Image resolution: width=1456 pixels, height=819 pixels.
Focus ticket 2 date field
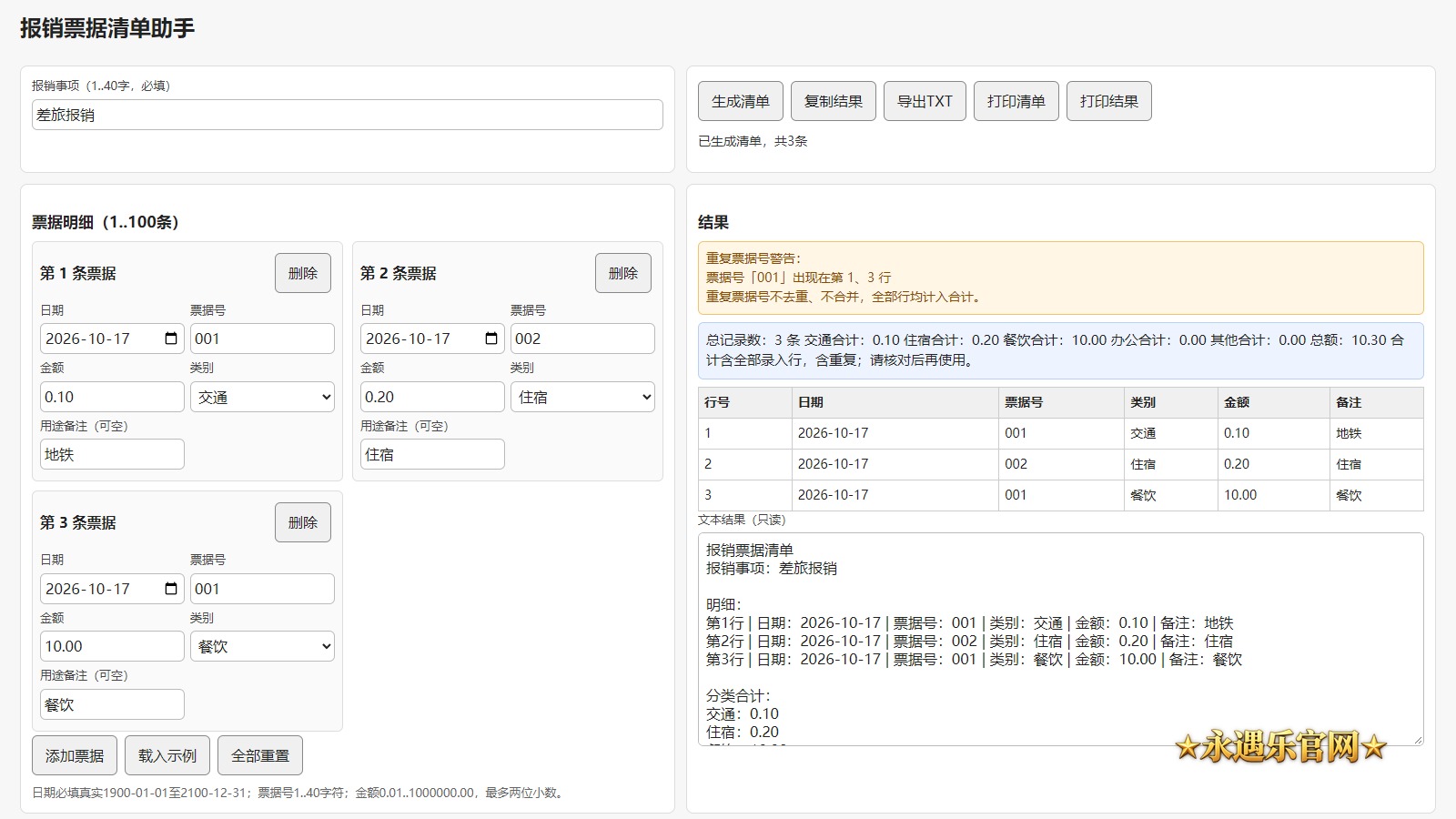pyautogui.click(x=432, y=339)
